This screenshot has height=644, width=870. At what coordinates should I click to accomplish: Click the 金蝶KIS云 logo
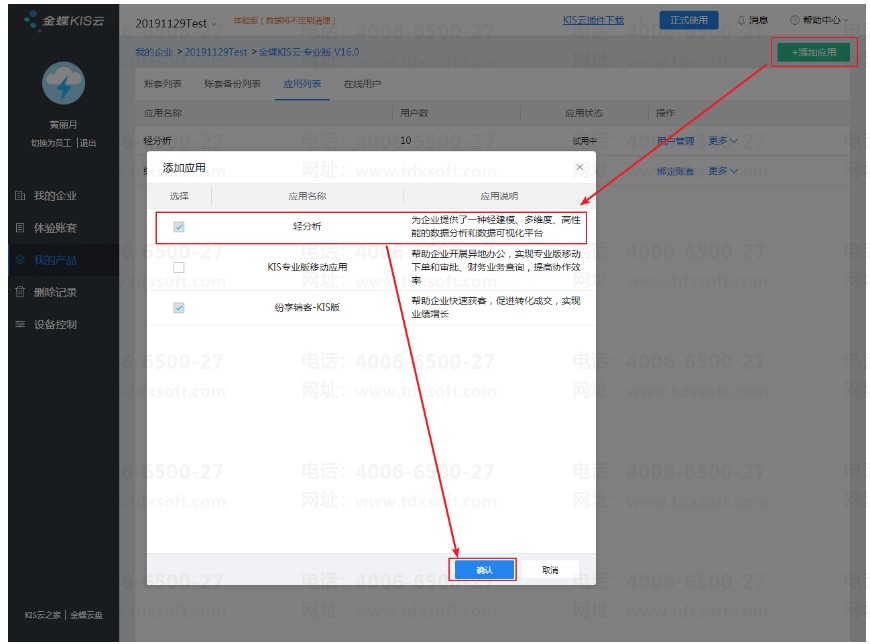pos(64,21)
